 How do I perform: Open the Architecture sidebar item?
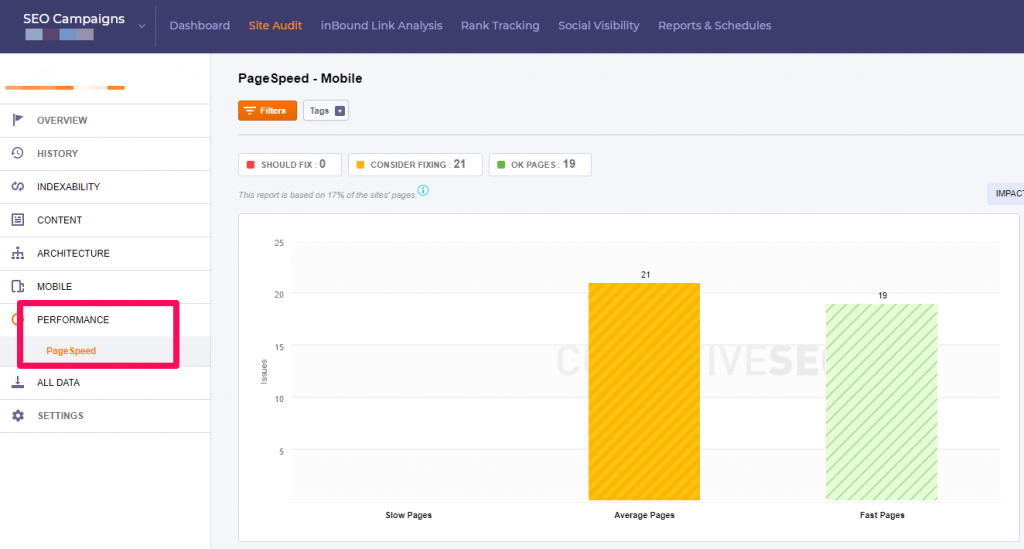point(105,253)
